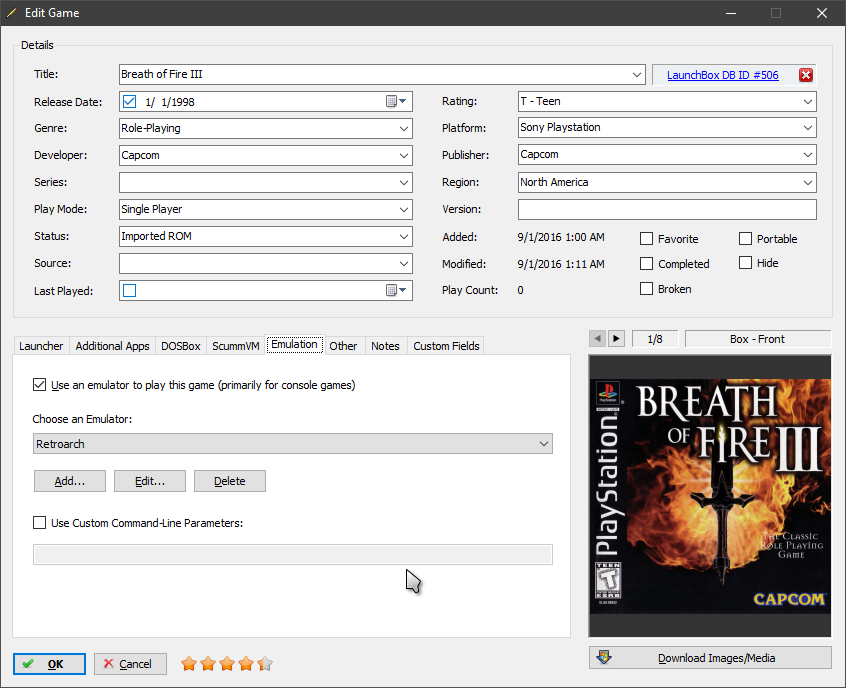Screen dimensions: 846x688
Task: Expand the Status dropdown
Action: (x=404, y=236)
